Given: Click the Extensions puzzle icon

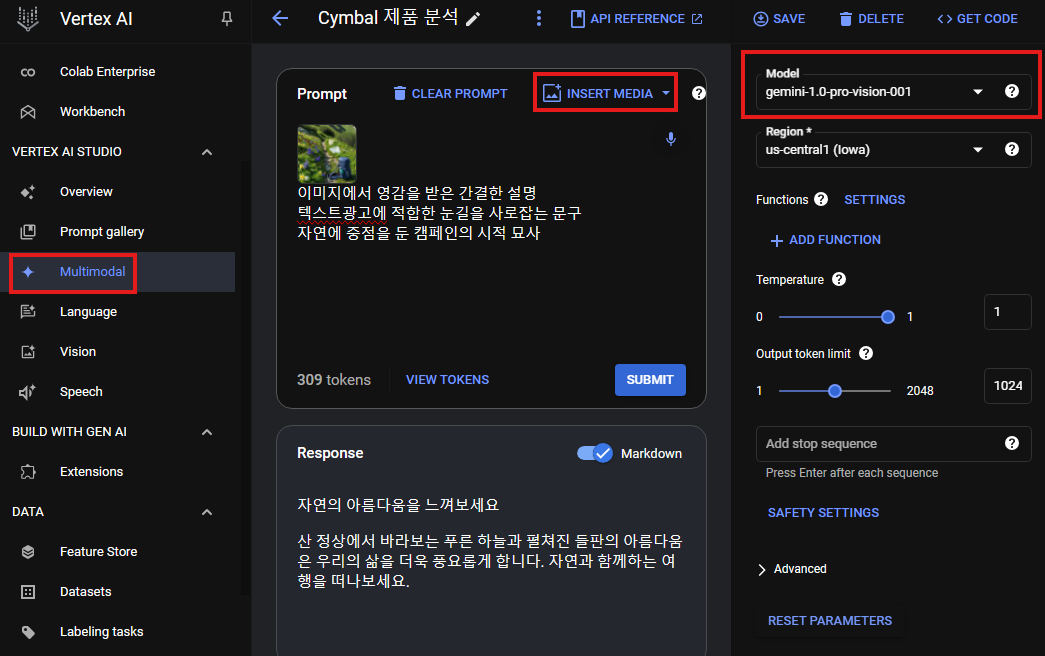Looking at the screenshot, I should point(28,472).
